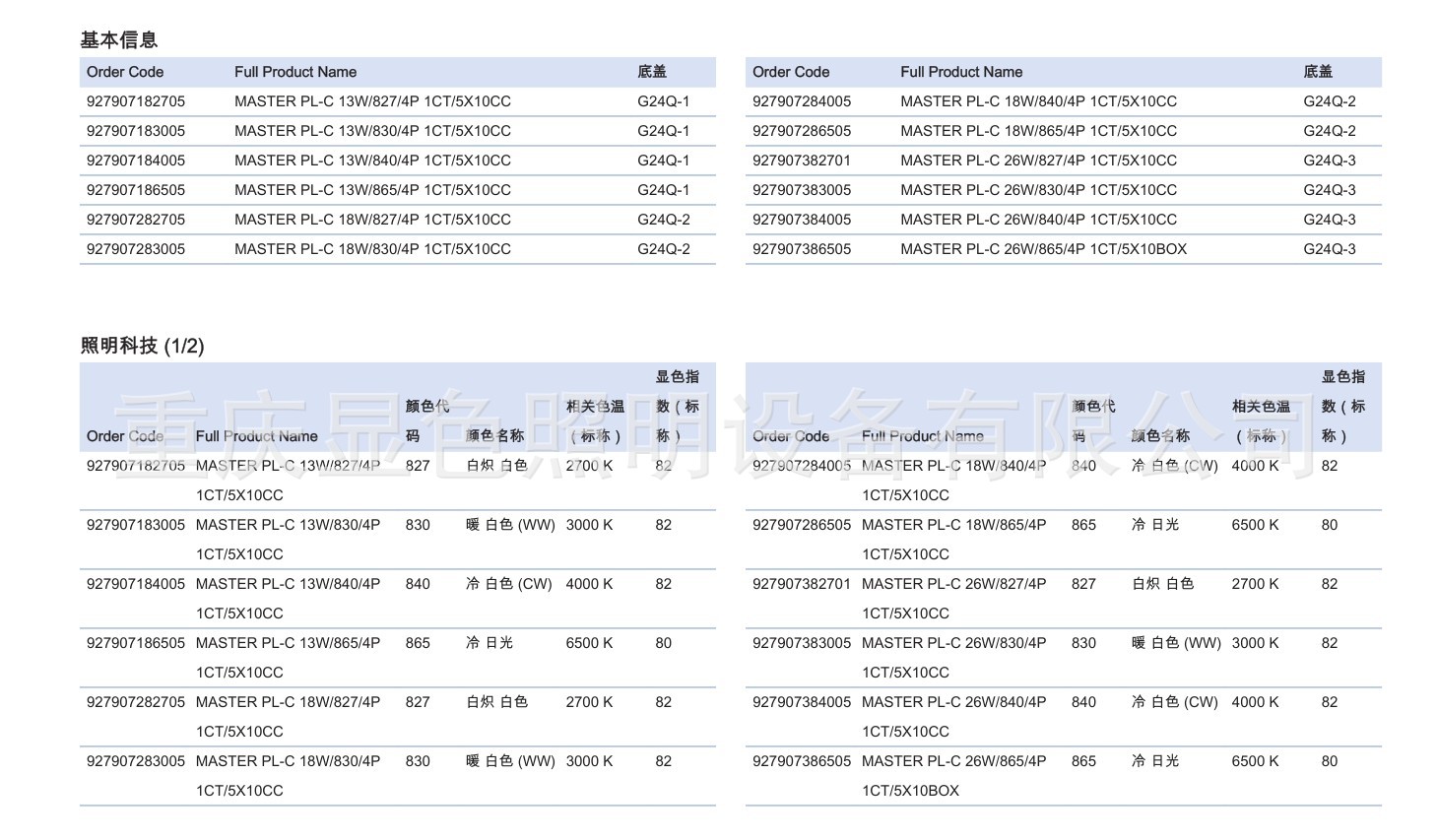Click 冷 白色 (CW) in 18W/840 lighting row
Screen dimensions: 1437x840
point(1175,466)
